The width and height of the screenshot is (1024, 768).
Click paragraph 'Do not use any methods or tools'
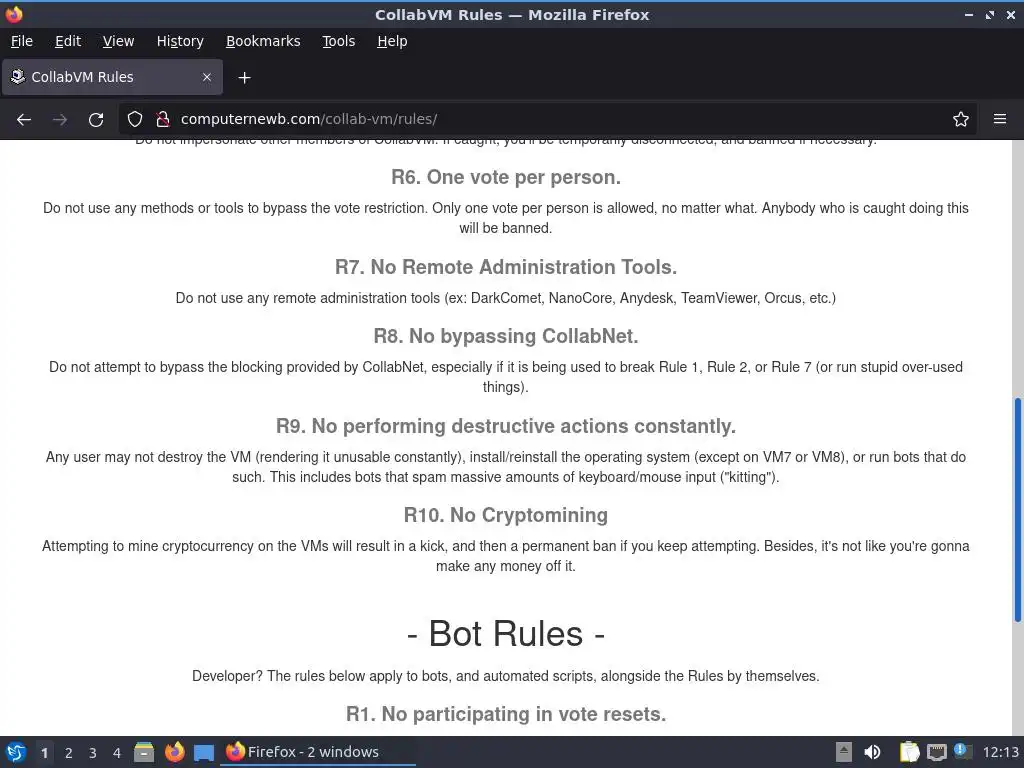pyautogui.click(x=506, y=218)
